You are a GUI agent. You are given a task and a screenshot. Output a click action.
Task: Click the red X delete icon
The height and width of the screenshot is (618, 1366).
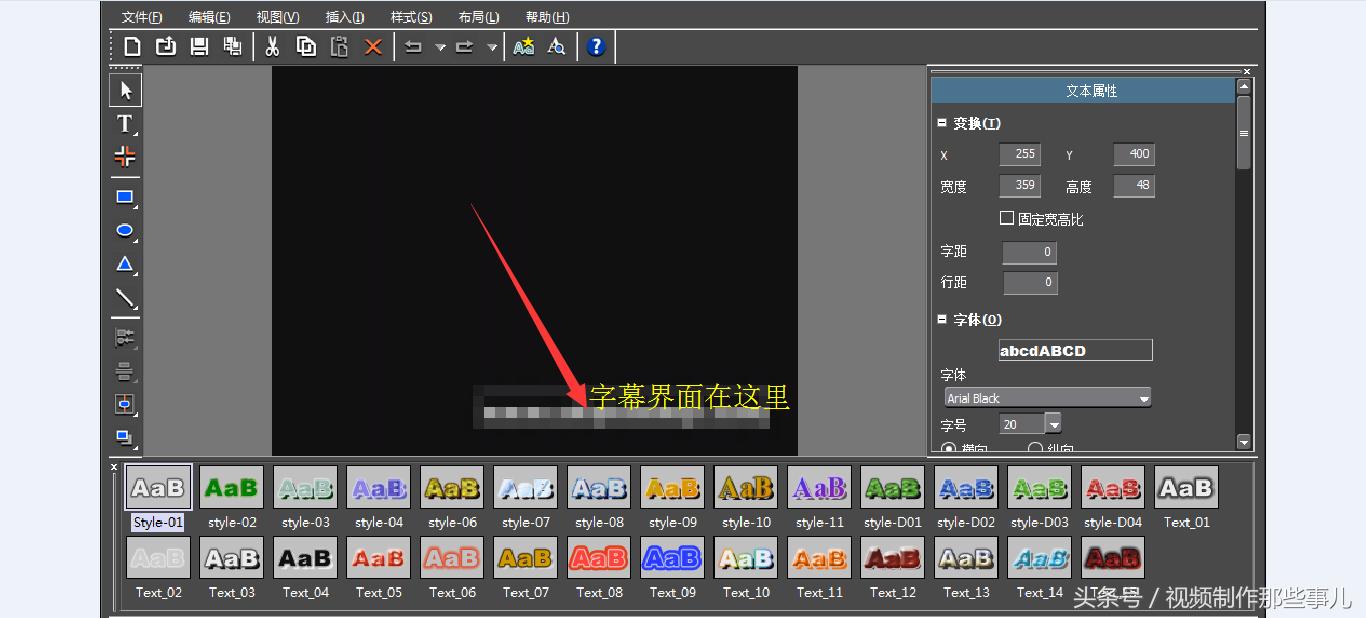(x=372, y=46)
